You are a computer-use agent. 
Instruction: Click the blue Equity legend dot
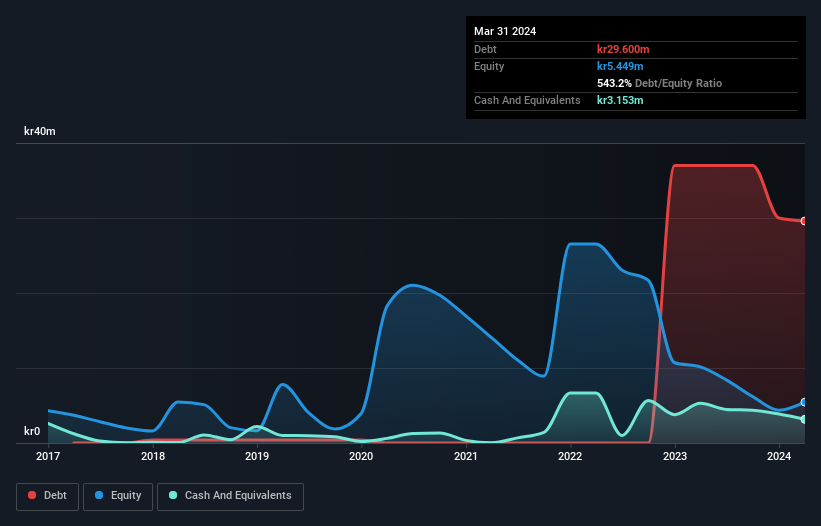(x=99, y=495)
